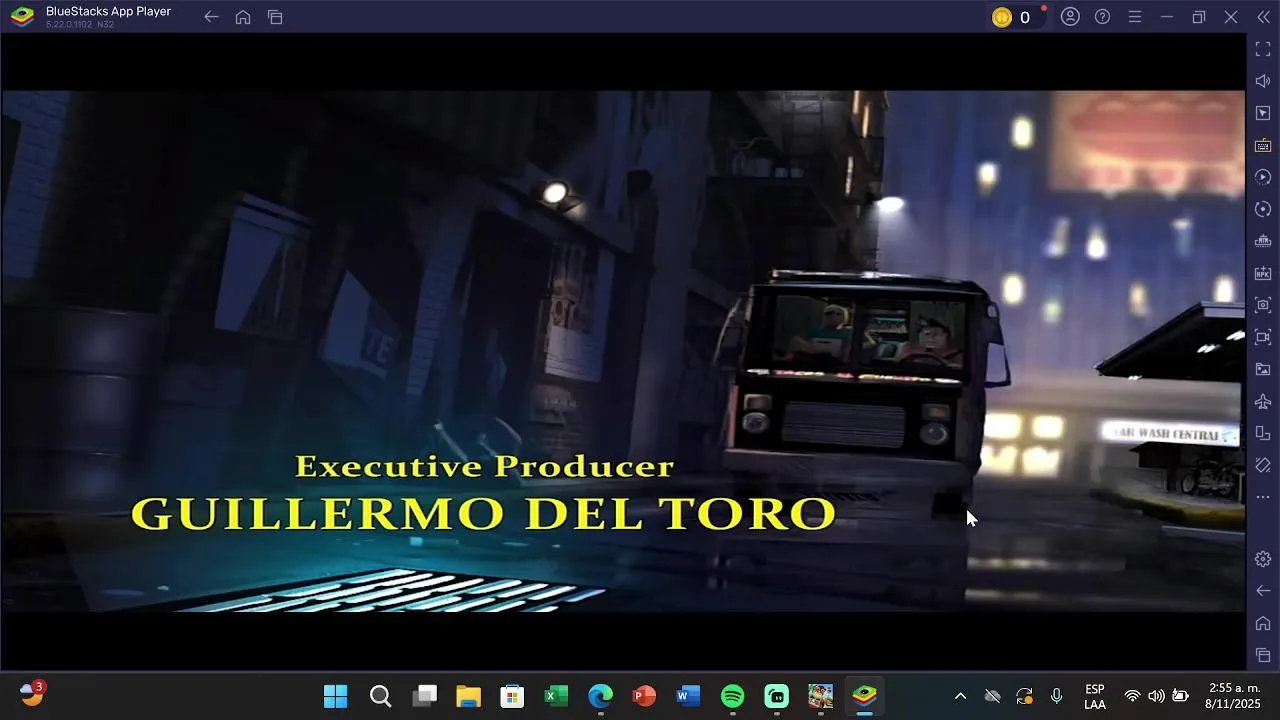Click the crossed-out cloud tray icon
The height and width of the screenshot is (720, 1280).
pyautogui.click(x=992, y=696)
